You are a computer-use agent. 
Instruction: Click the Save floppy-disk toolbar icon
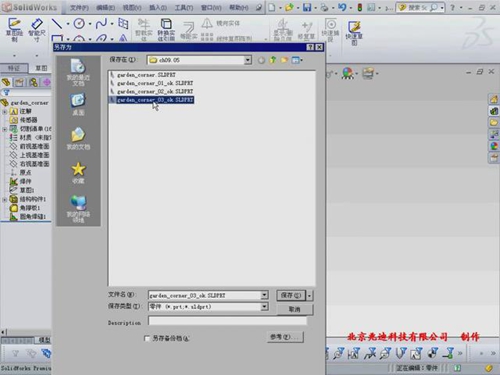[x=307, y=7]
